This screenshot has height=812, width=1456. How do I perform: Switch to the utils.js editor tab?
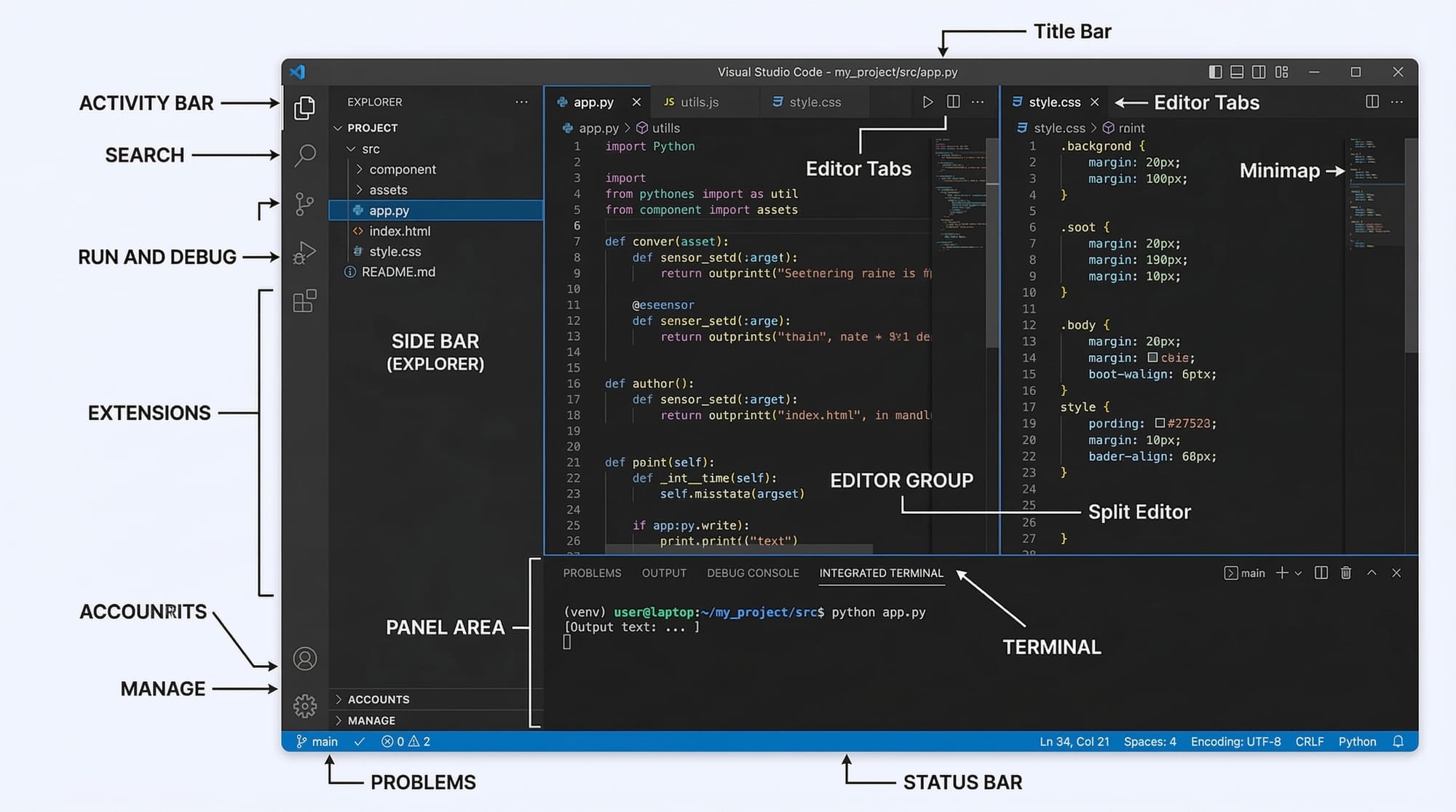tap(699, 102)
